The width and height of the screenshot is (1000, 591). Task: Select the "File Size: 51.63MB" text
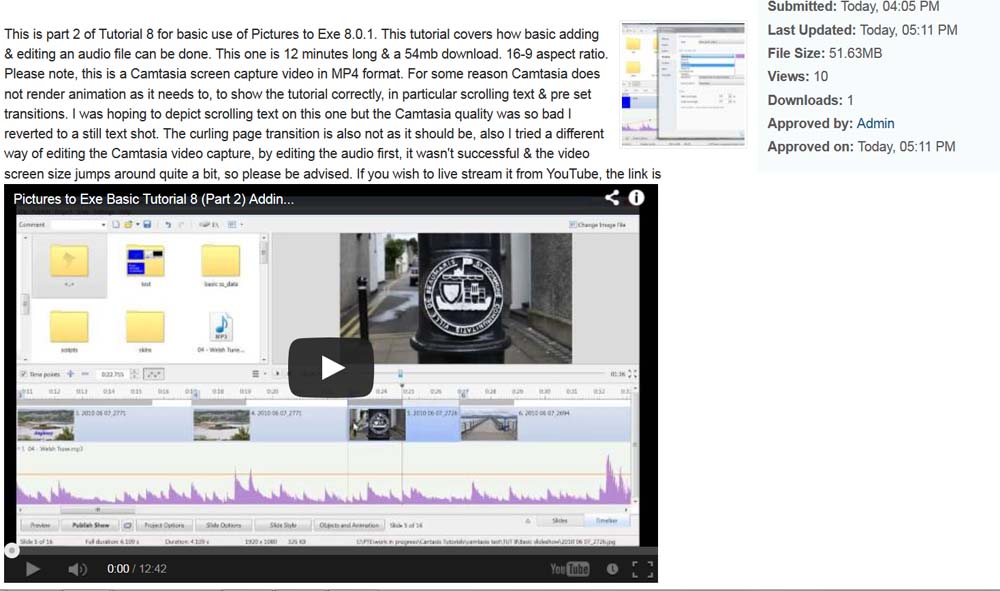coord(825,53)
